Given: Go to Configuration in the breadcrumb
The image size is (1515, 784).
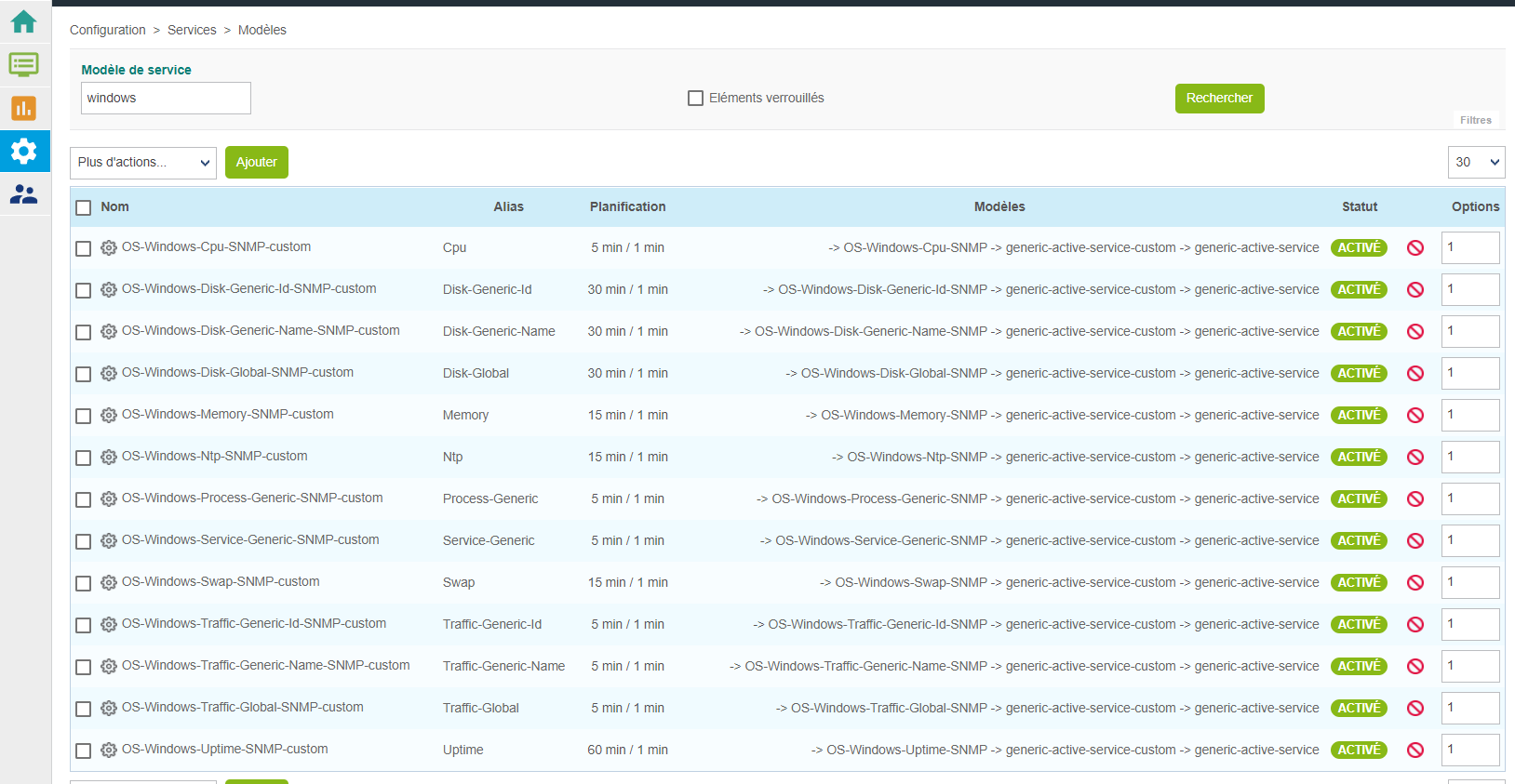Looking at the screenshot, I should (108, 30).
